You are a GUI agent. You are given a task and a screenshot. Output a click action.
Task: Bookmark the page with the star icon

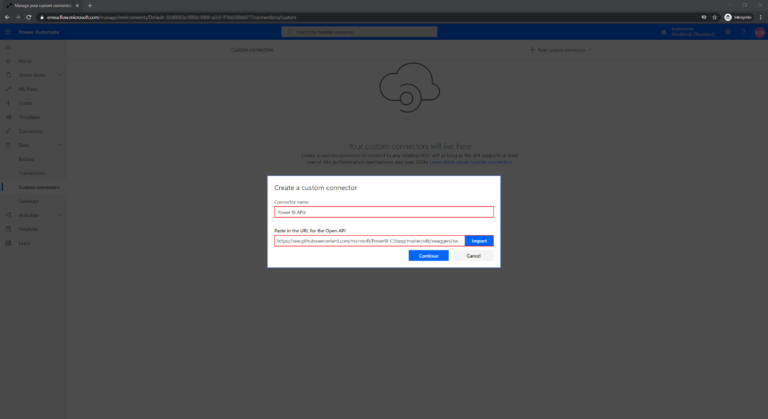coord(715,17)
